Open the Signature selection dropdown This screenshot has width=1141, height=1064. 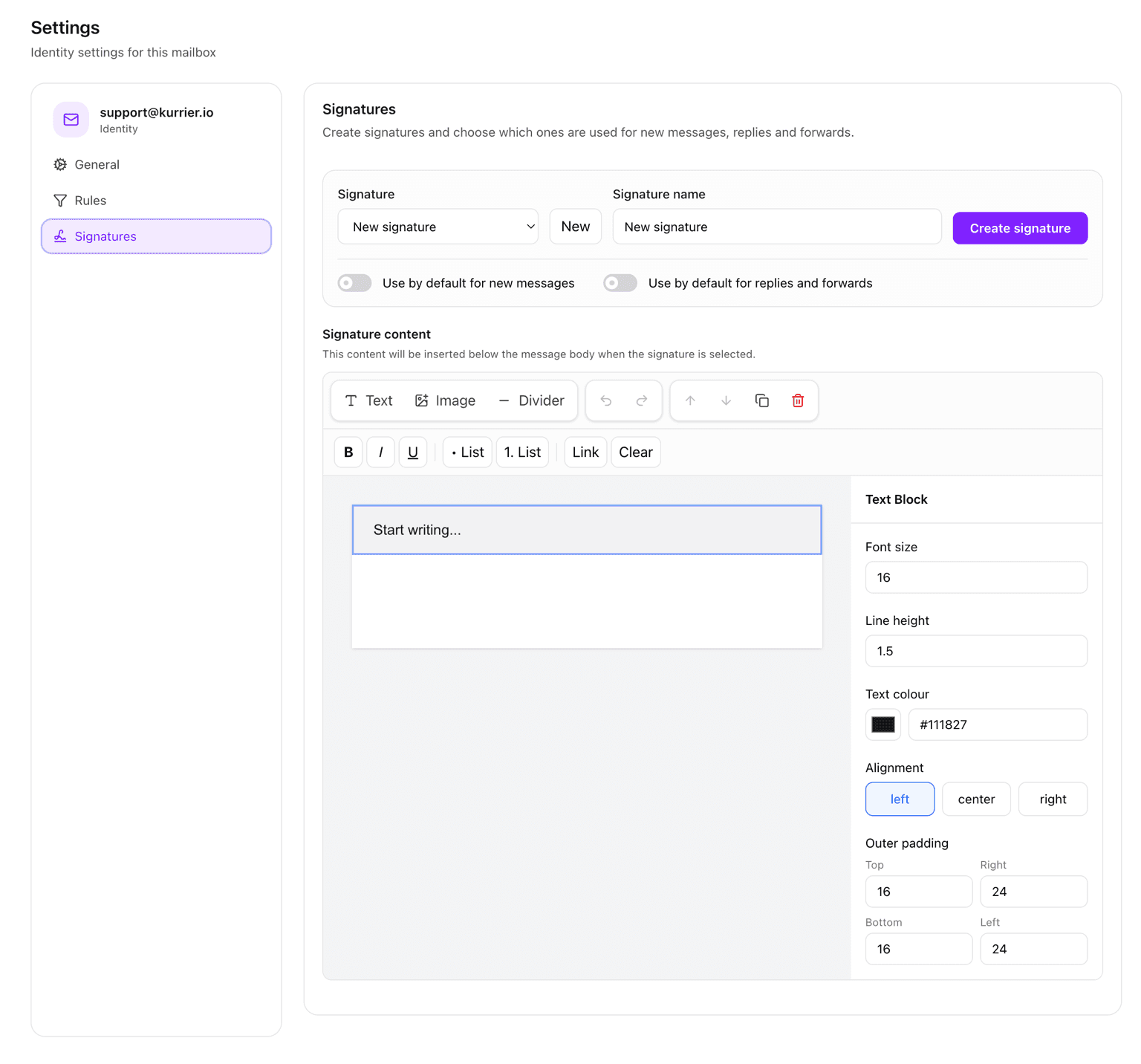click(438, 227)
